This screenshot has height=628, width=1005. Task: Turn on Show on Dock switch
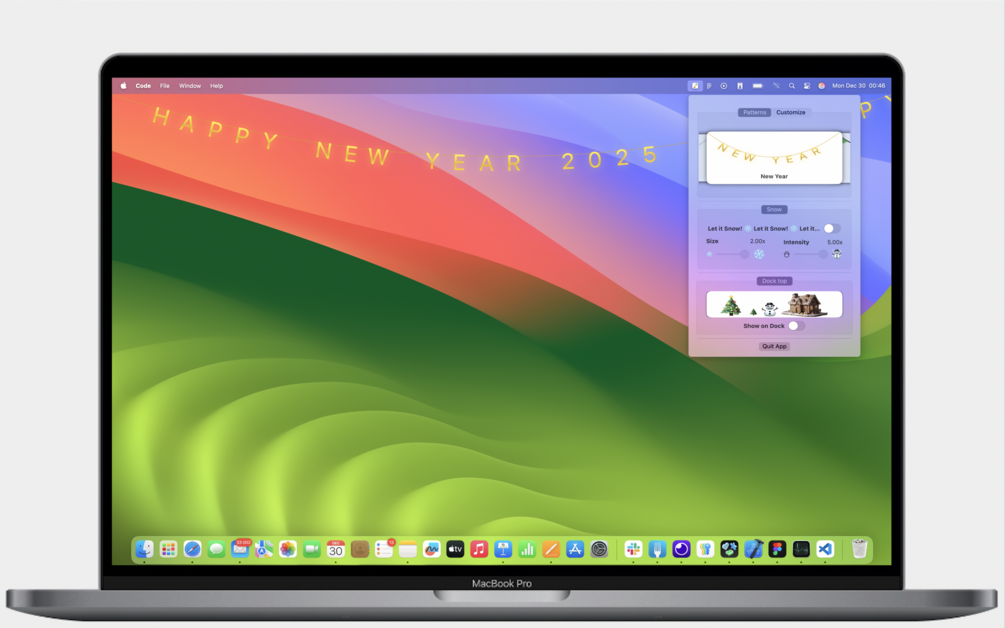pyautogui.click(x=796, y=326)
